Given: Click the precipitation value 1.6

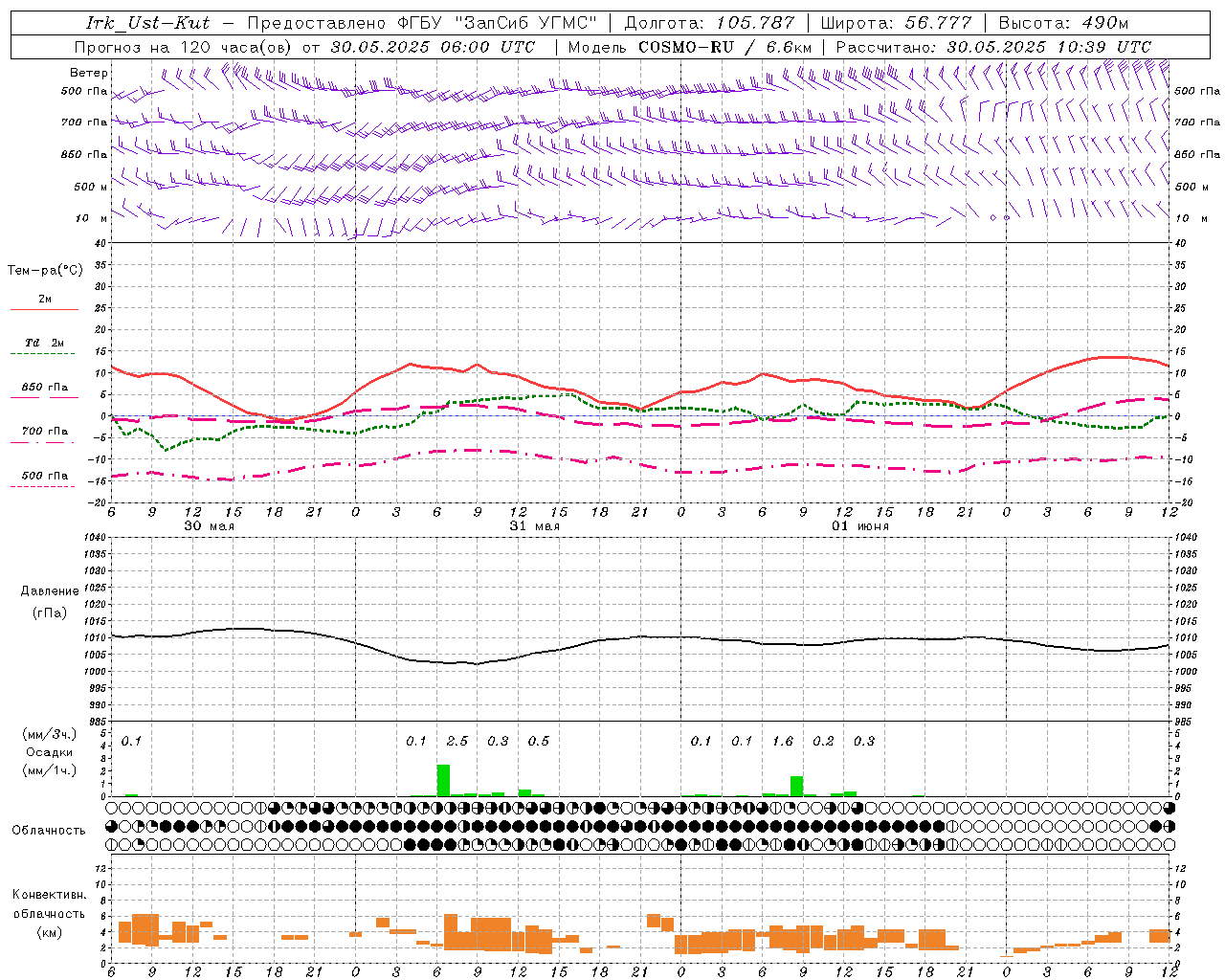Looking at the screenshot, I should coord(783,742).
